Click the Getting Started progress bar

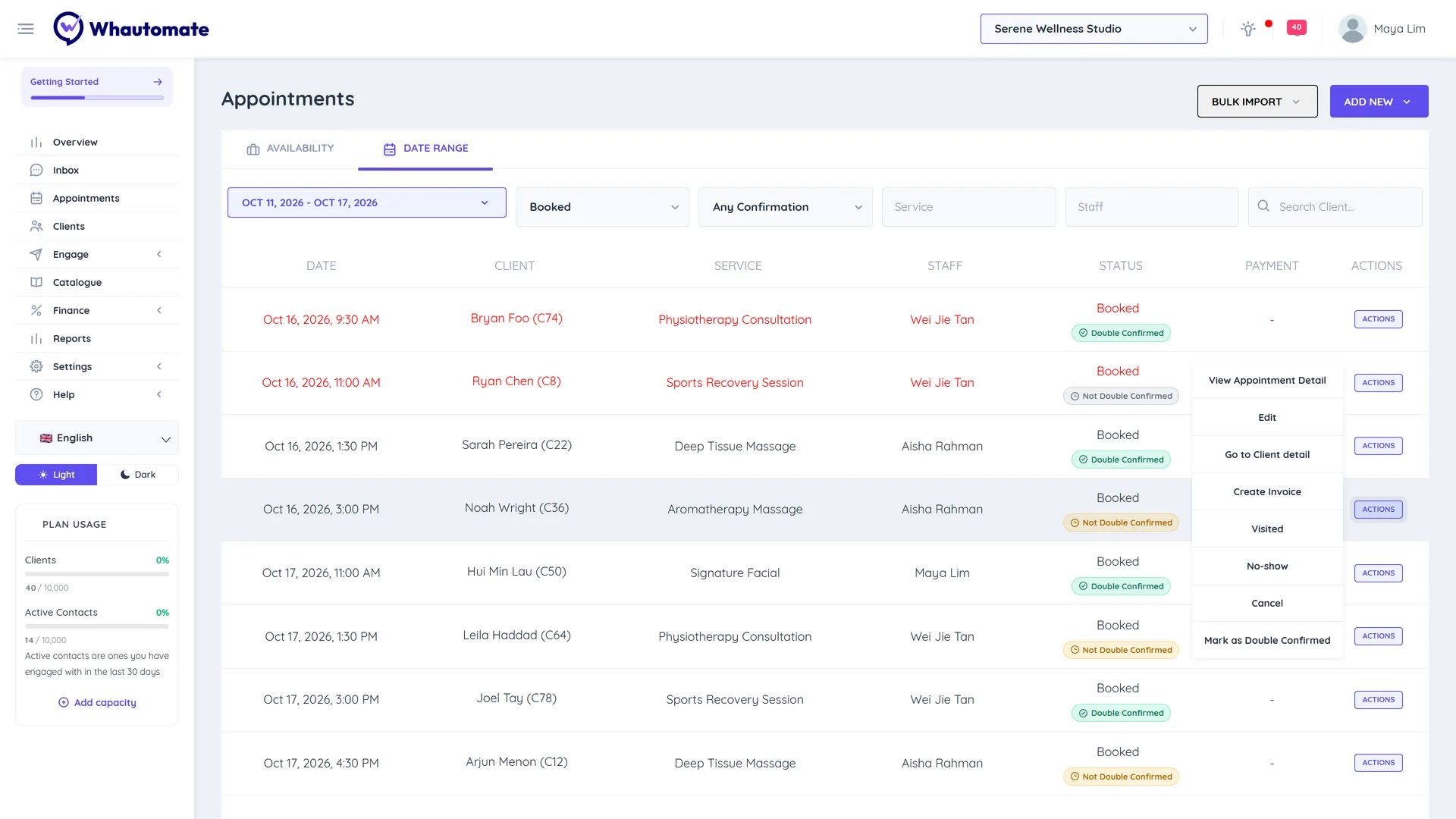pos(97,98)
